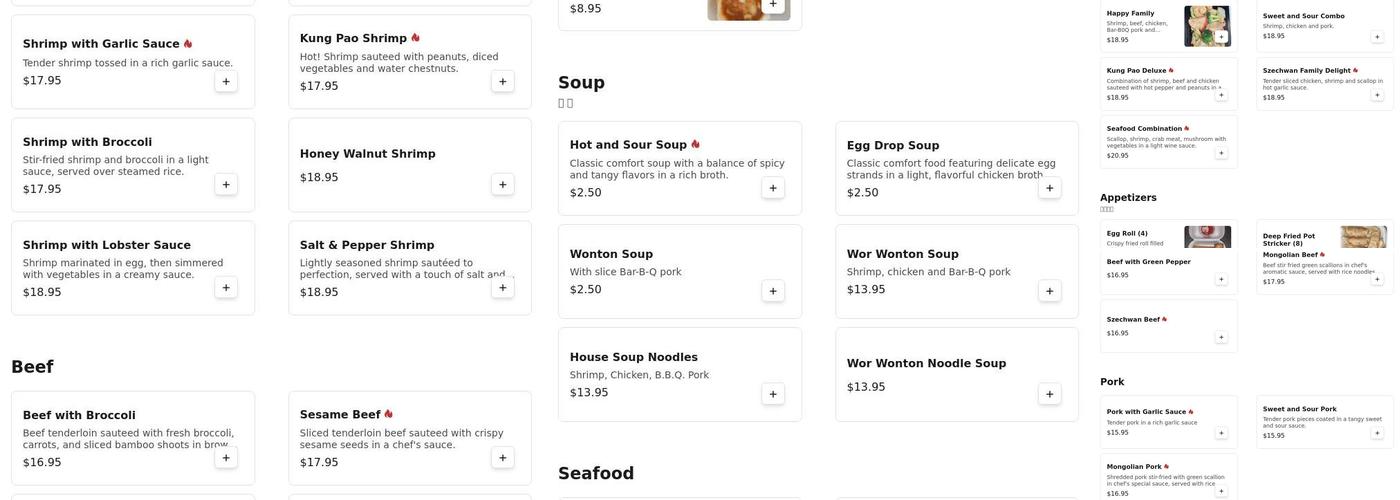Viewport: 1400px width, 500px height.
Task: Add Shrimp with Garlic Sauce to order
Action: tap(226, 82)
